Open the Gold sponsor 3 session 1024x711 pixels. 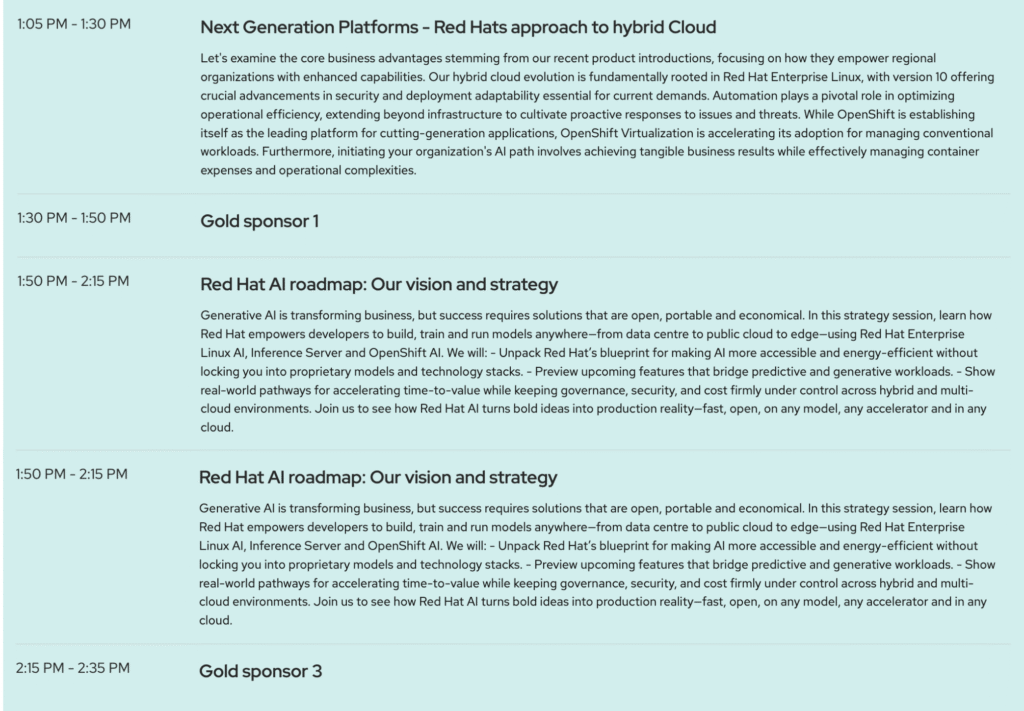260,671
